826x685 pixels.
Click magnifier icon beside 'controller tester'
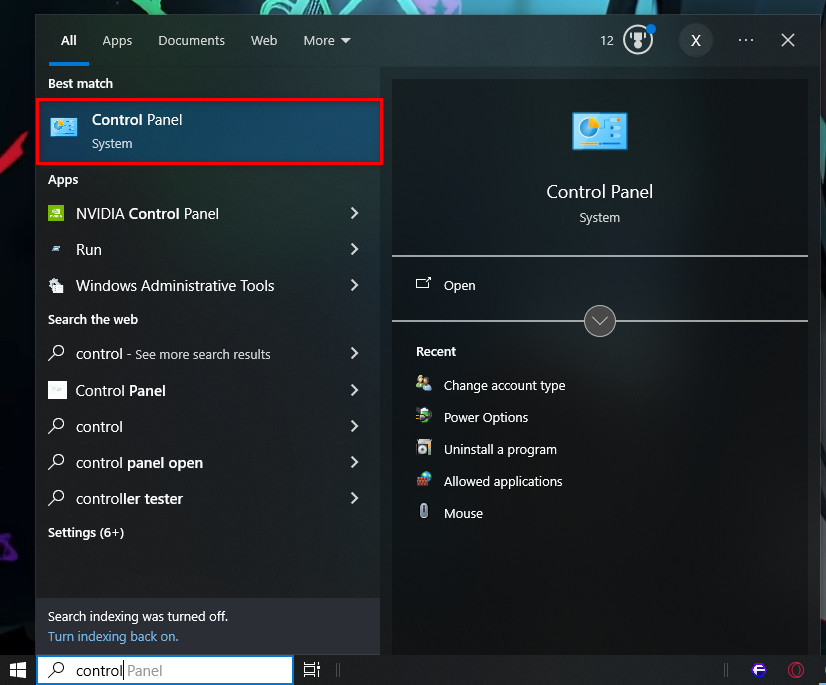tap(56, 497)
